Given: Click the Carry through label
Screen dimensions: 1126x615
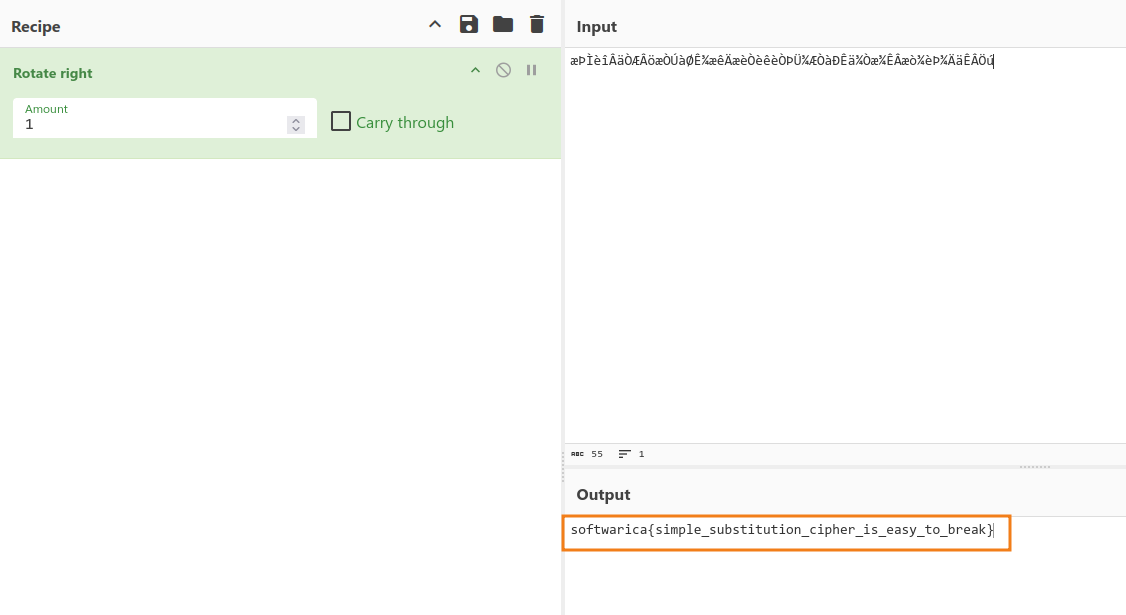Looking at the screenshot, I should coord(404,123).
